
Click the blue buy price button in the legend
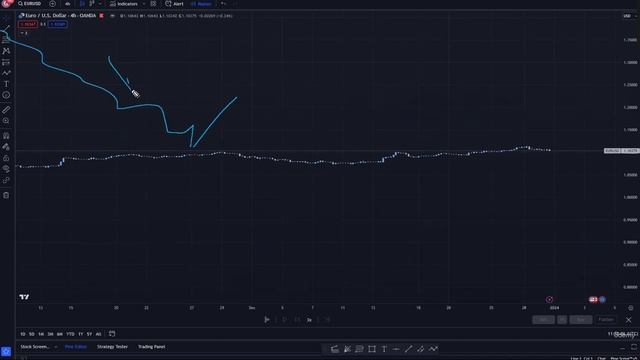(x=58, y=24)
